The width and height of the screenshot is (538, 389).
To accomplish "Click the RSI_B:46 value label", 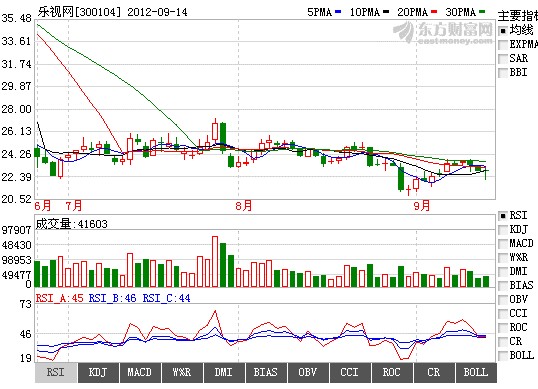I will (x=113, y=298).
